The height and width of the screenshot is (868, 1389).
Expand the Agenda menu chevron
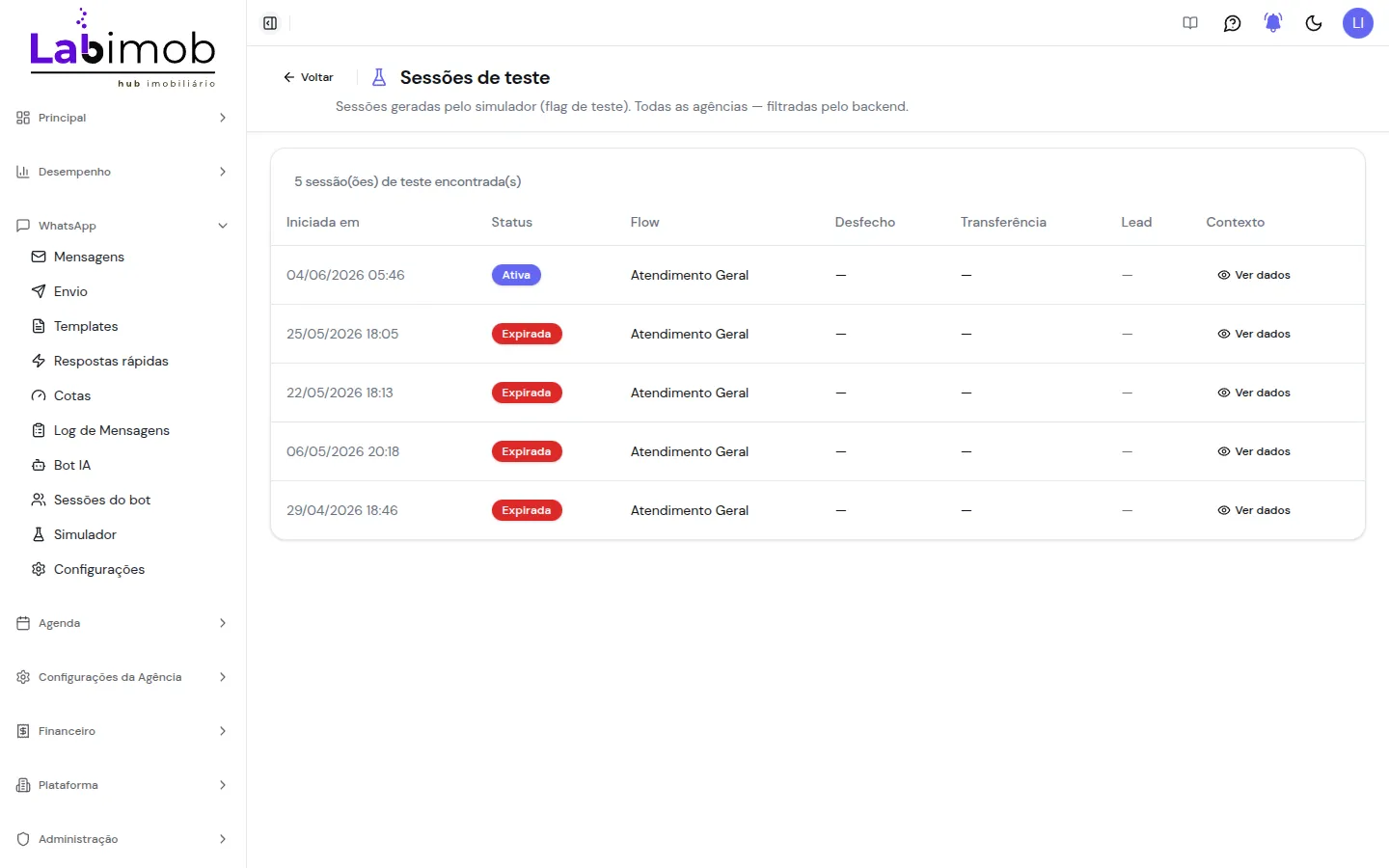223,623
